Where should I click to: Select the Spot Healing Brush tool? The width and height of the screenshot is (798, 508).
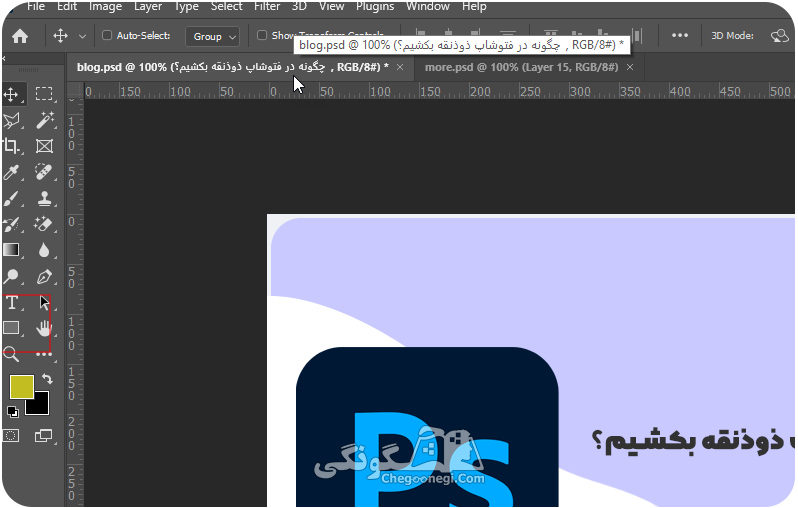point(44,172)
